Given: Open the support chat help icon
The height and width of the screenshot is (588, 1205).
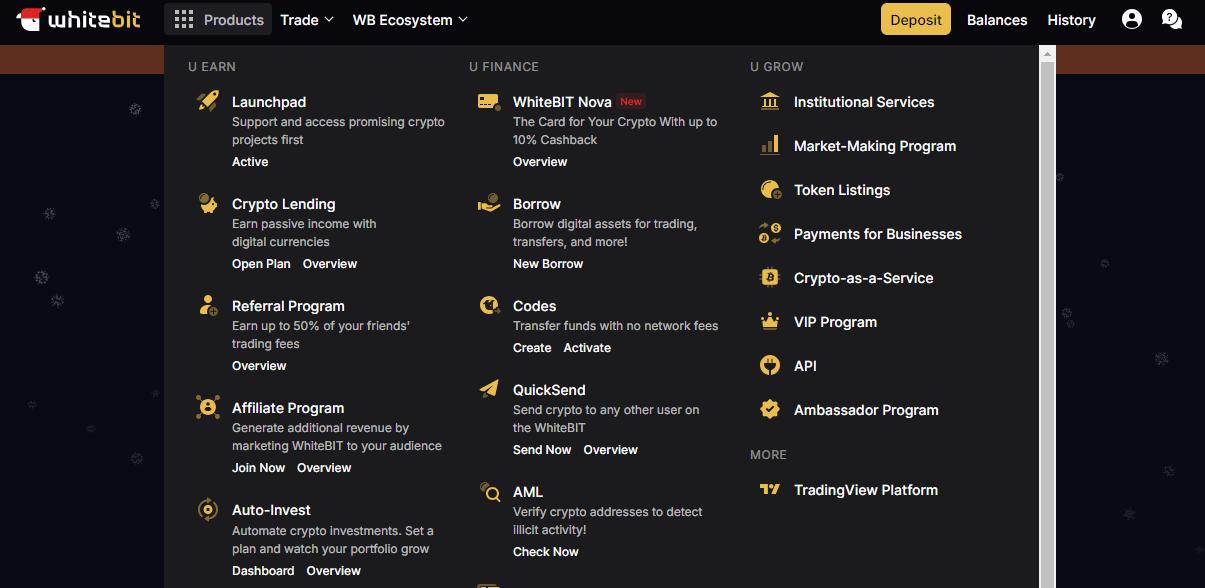Looking at the screenshot, I should click(x=1172, y=19).
